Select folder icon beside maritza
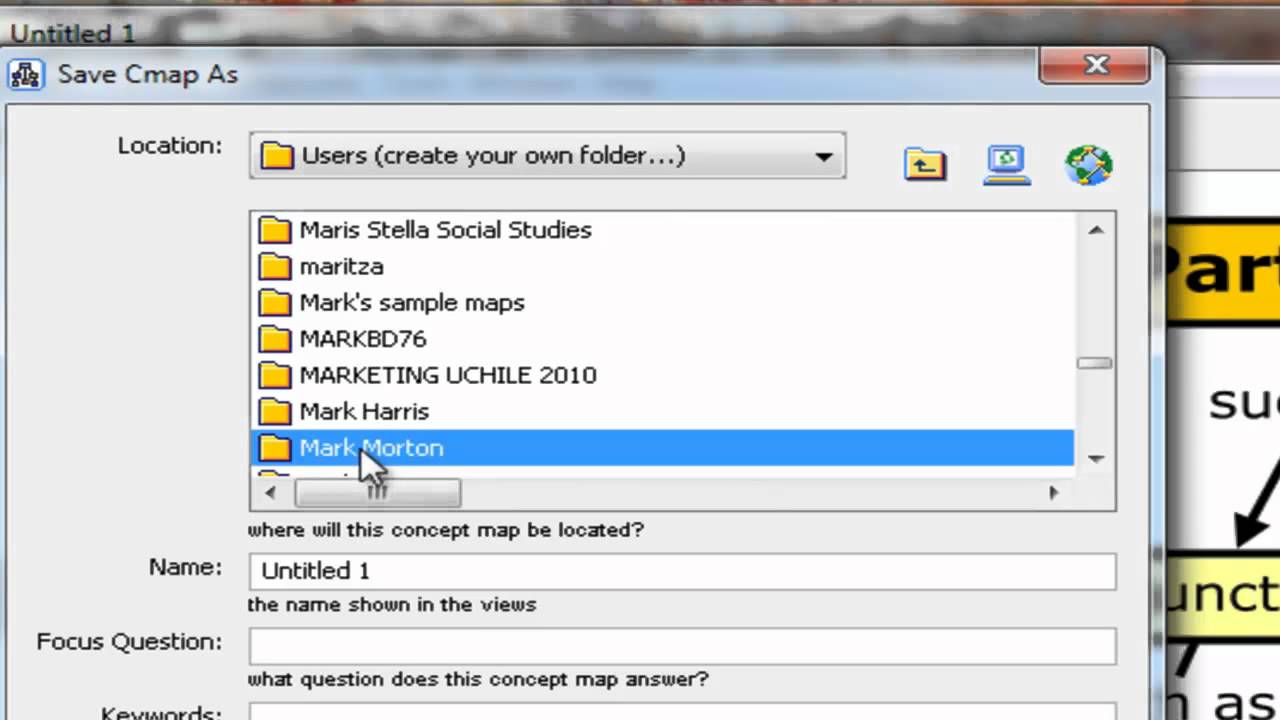The width and height of the screenshot is (1280, 720). [x=274, y=267]
